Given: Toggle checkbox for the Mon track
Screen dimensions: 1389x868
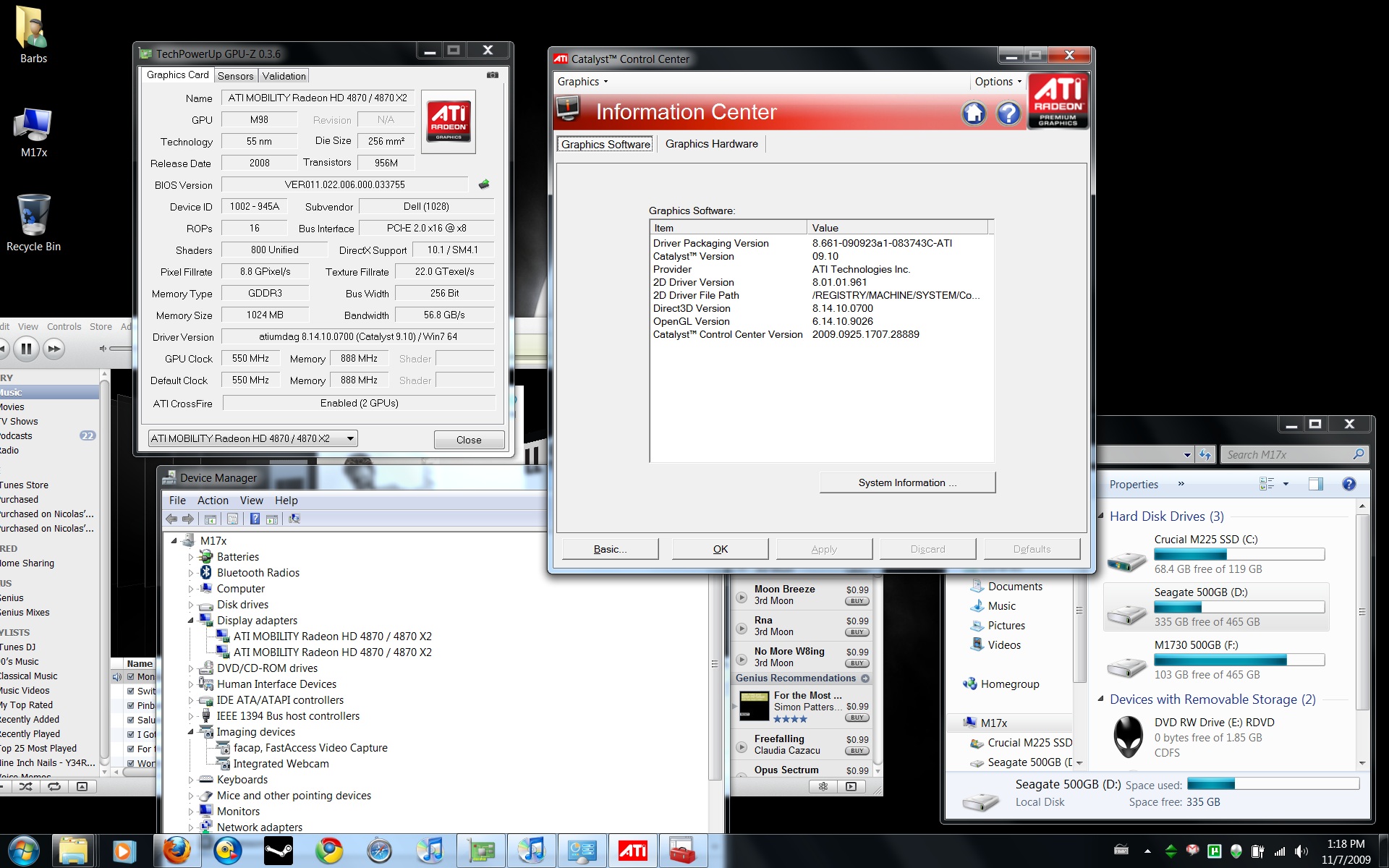Looking at the screenshot, I should 131,677.
